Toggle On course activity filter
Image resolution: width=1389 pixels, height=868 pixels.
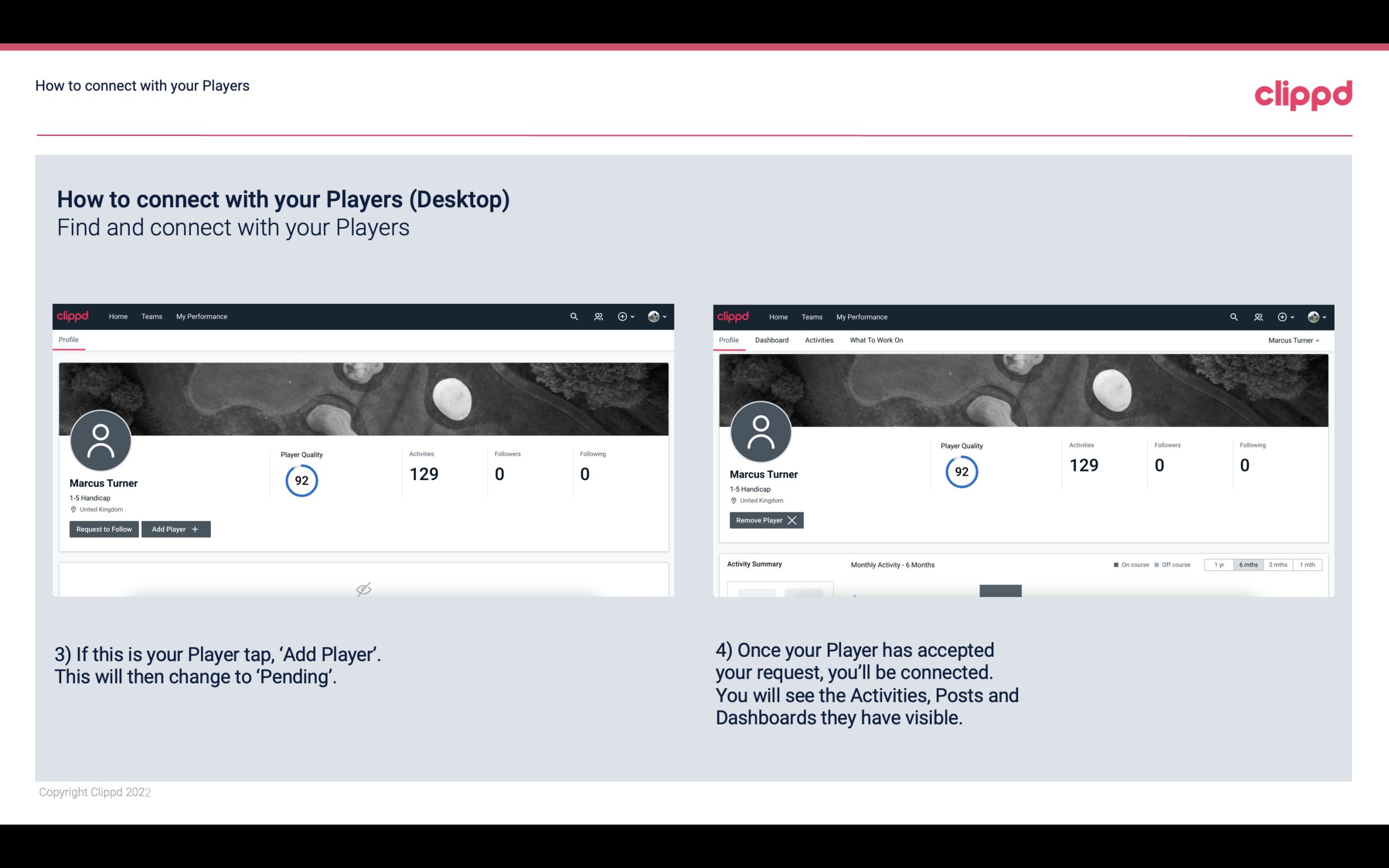click(x=1128, y=564)
